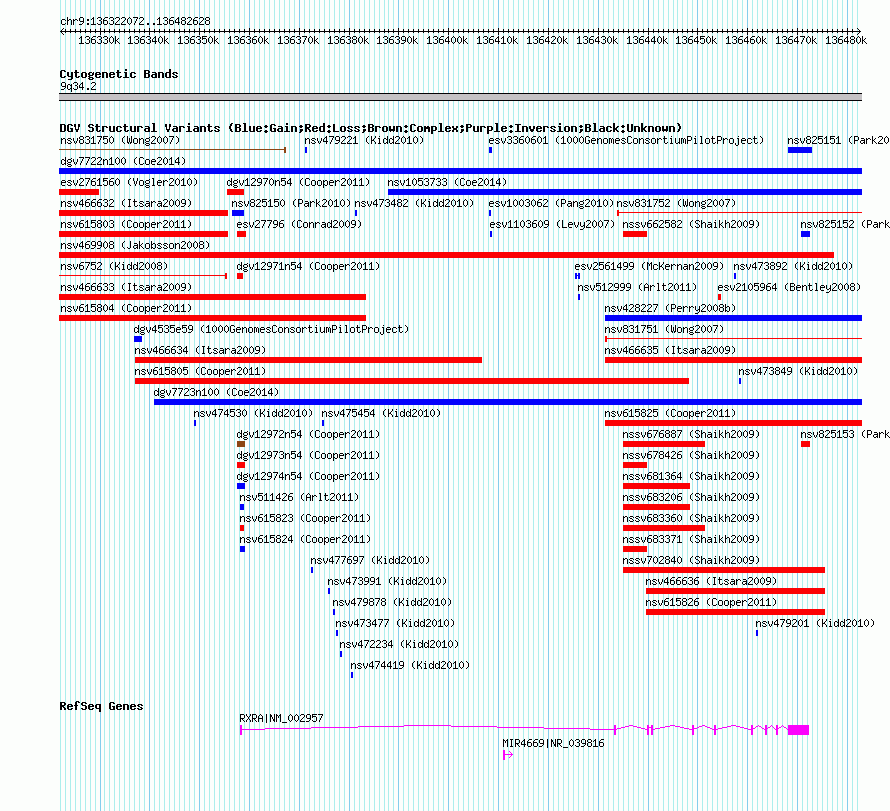Select nssv702840 (Shaikh2009) label
Screen dimensions: 890x811
(x=691, y=560)
